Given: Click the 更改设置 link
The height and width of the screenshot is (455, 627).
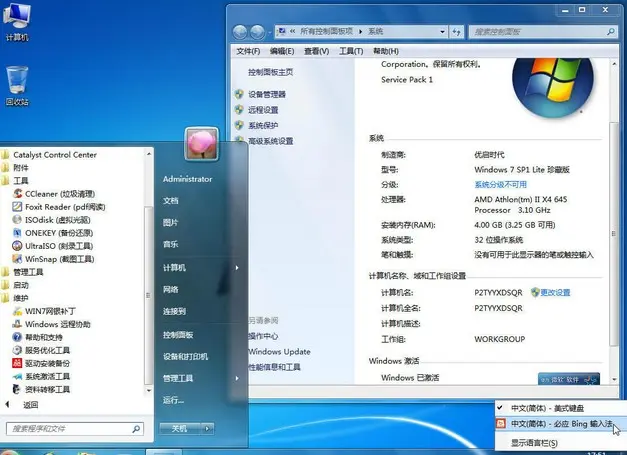Looking at the screenshot, I should tap(555, 293).
